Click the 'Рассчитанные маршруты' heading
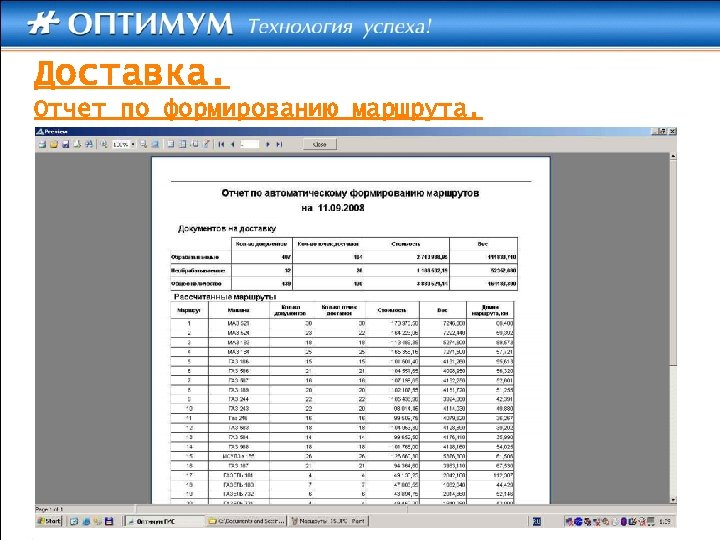 225,297
